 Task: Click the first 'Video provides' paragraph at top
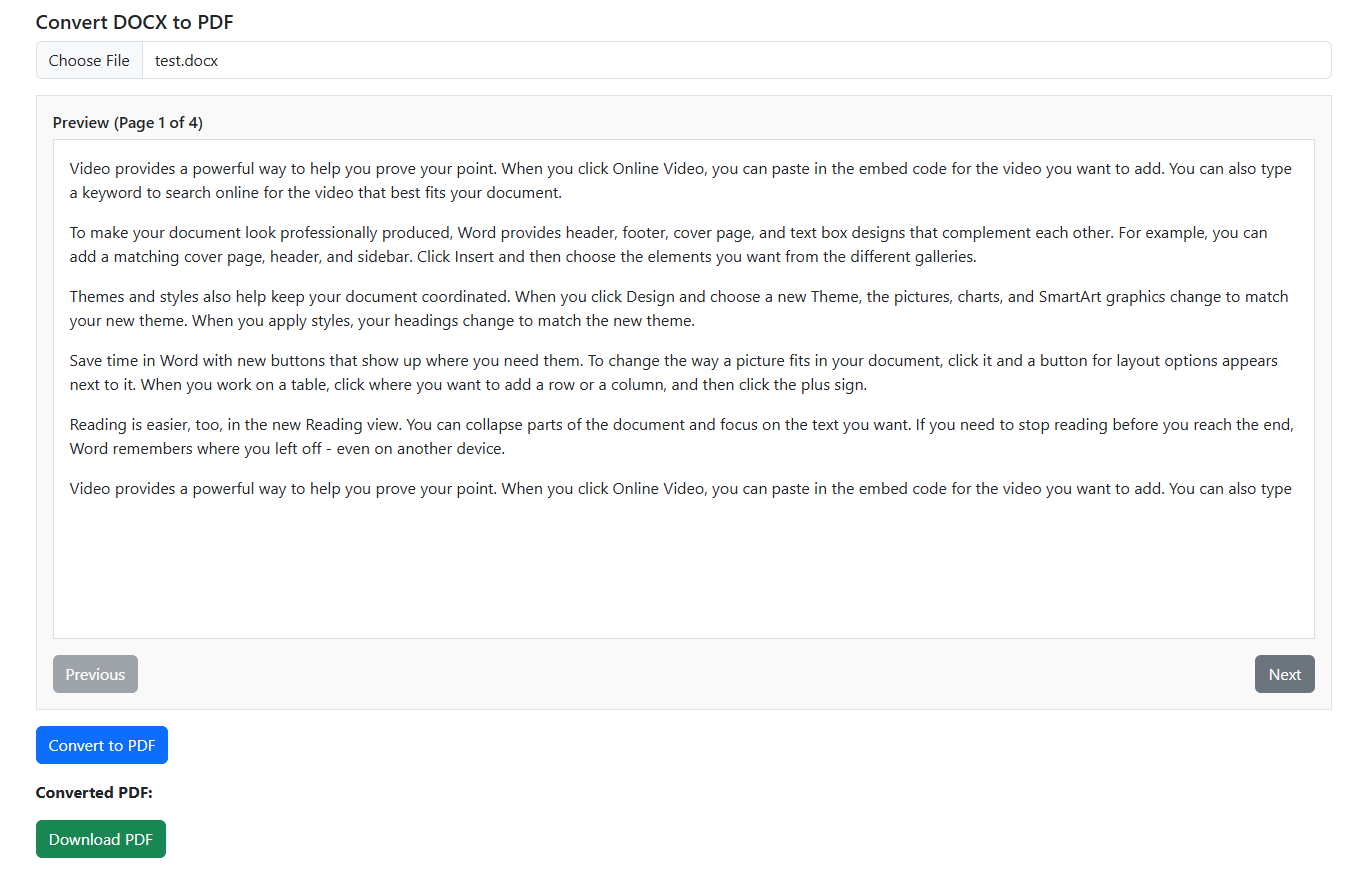click(x=681, y=180)
